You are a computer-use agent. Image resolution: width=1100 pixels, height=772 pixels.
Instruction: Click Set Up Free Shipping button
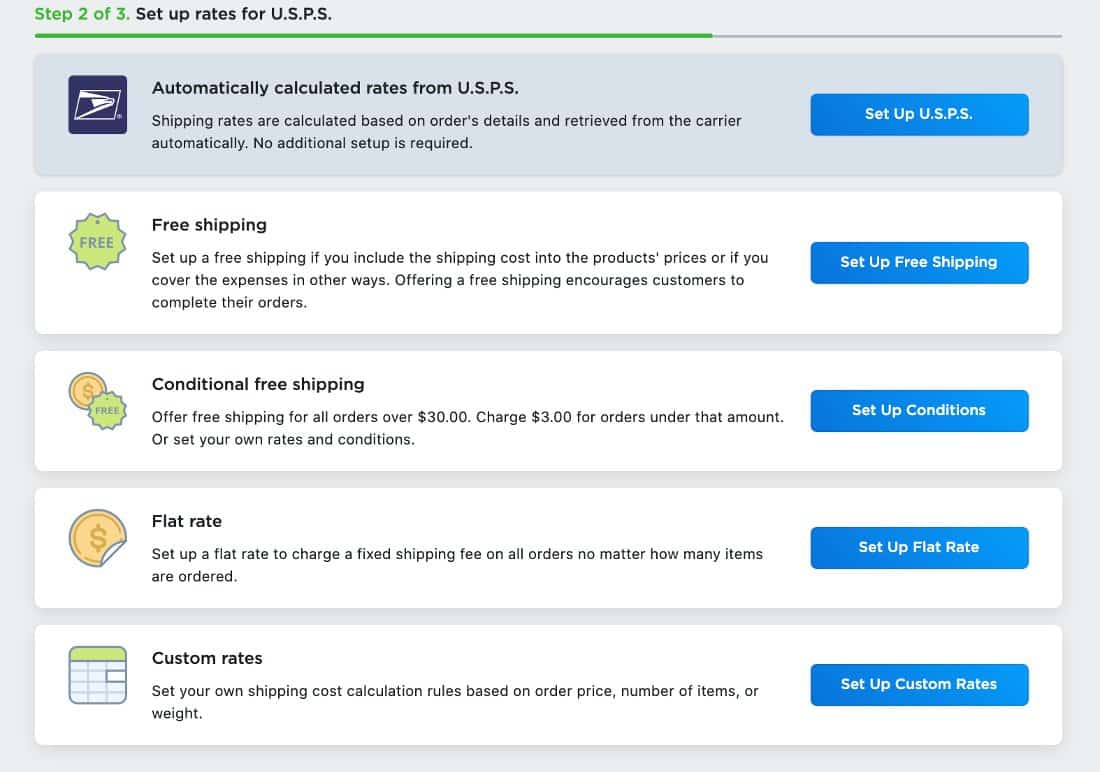[919, 262]
